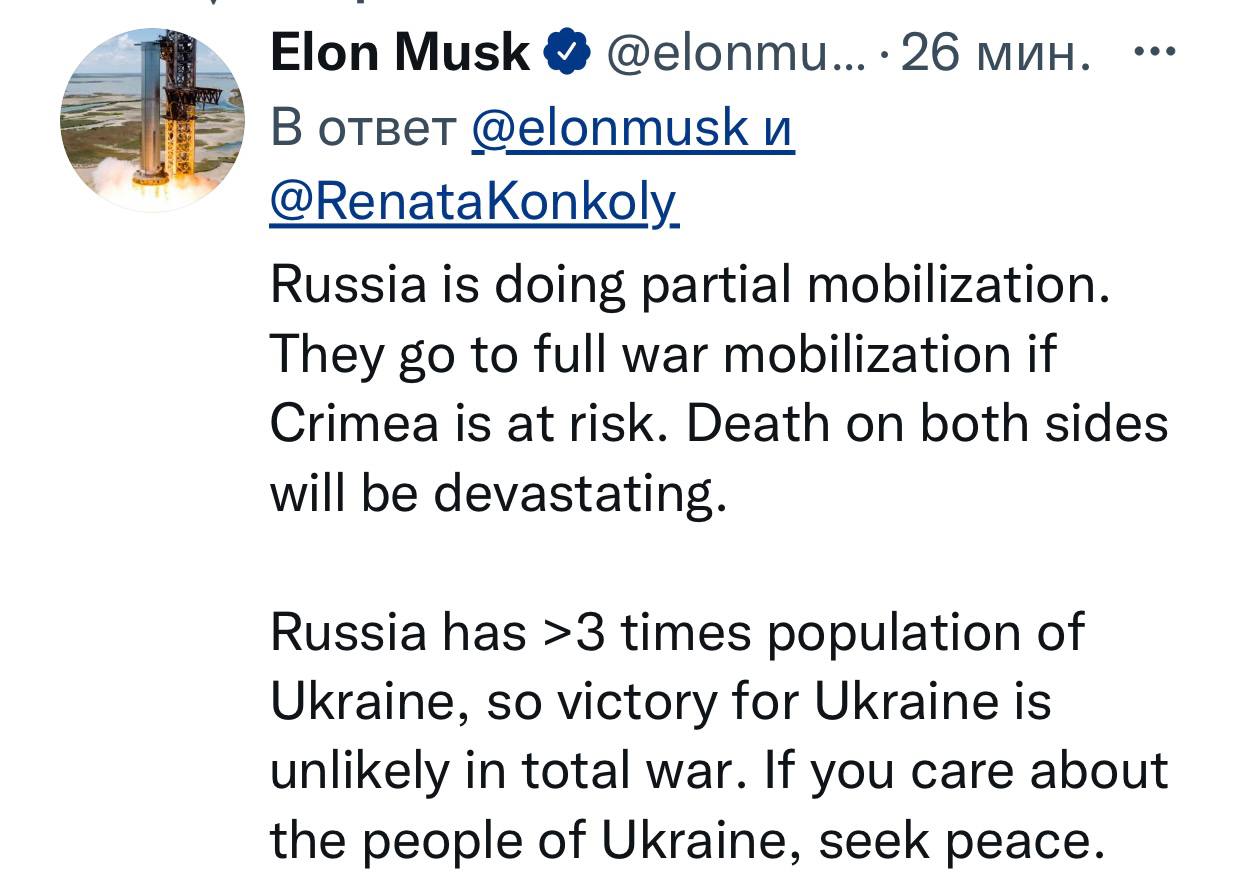This screenshot has width=1242, height=878.
Task: Click "Russia is doing partial mobilization." text
Action: (x=690, y=286)
